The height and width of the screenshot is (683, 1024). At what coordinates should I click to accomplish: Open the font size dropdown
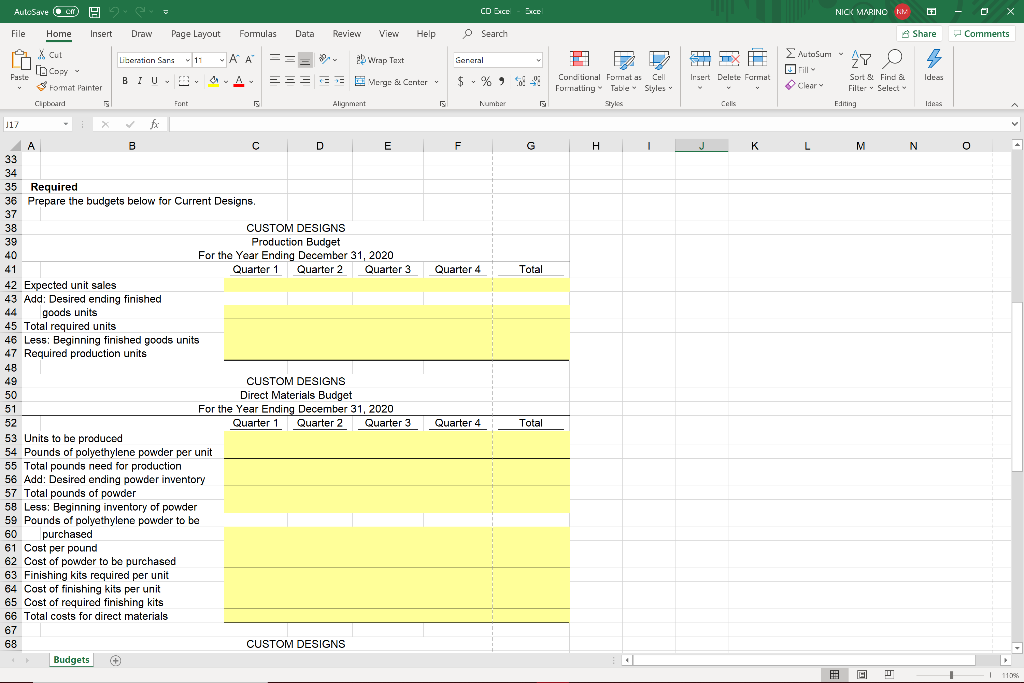[x=222, y=60]
